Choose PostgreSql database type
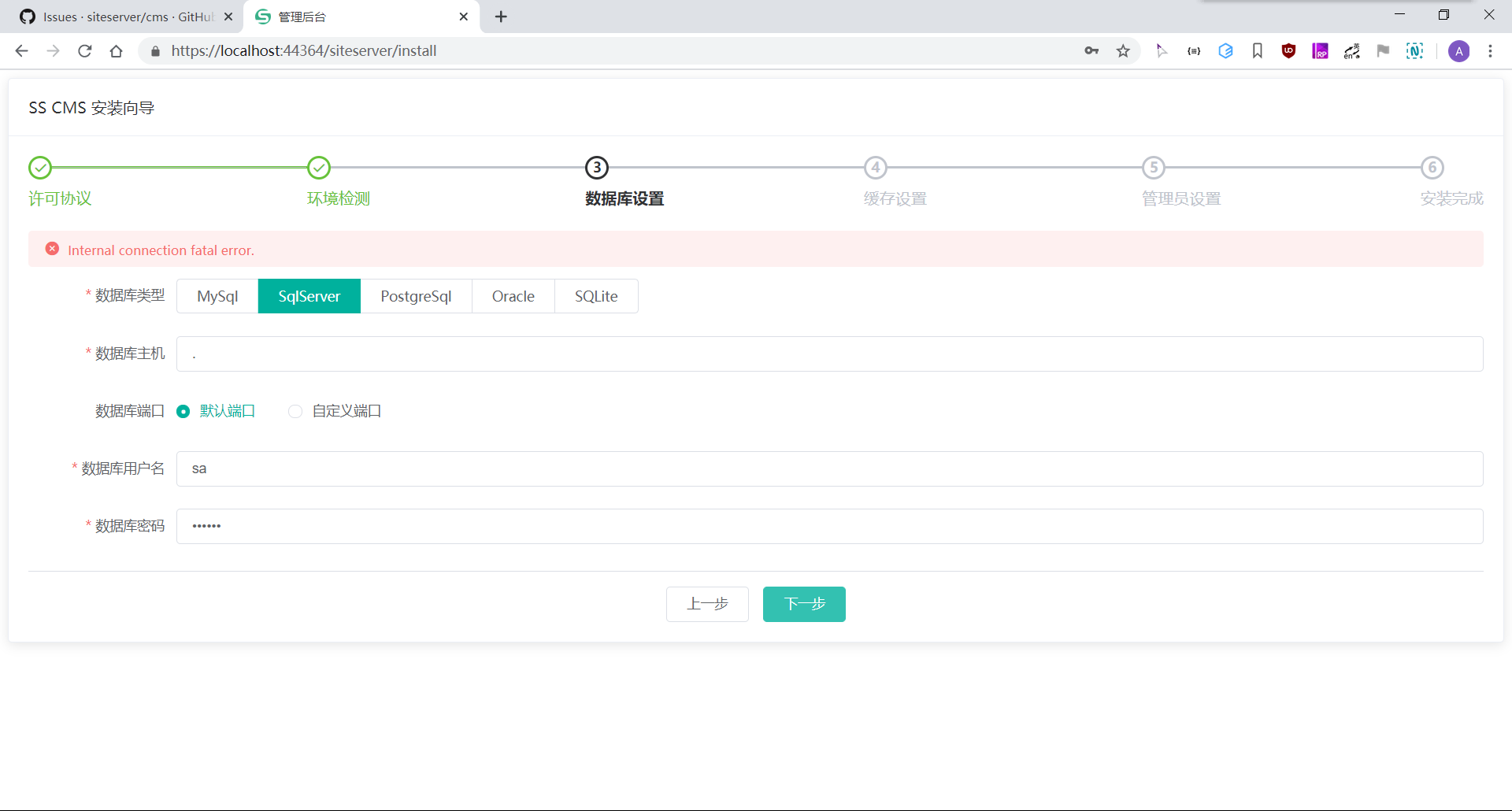 coord(416,296)
